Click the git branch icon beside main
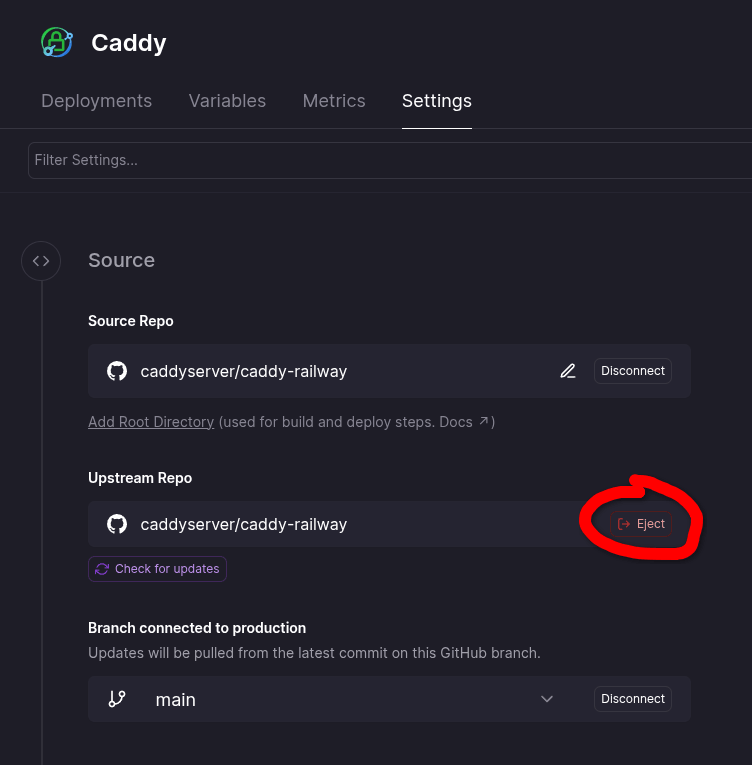The width and height of the screenshot is (752, 765). click(x=117, y=699)
